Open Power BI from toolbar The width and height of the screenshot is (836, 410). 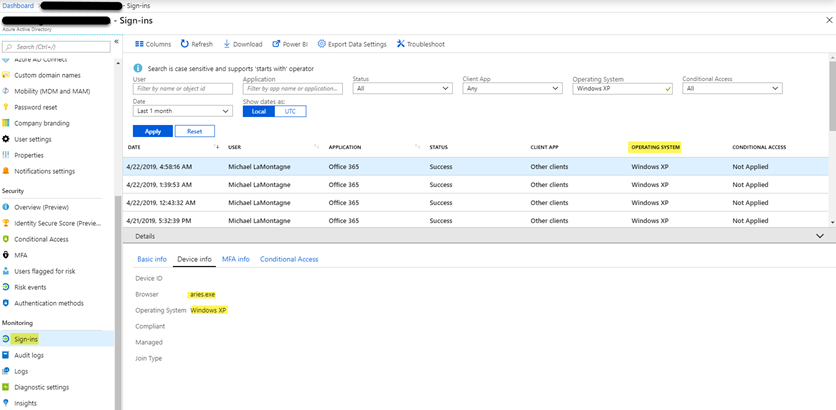[290, 44]
